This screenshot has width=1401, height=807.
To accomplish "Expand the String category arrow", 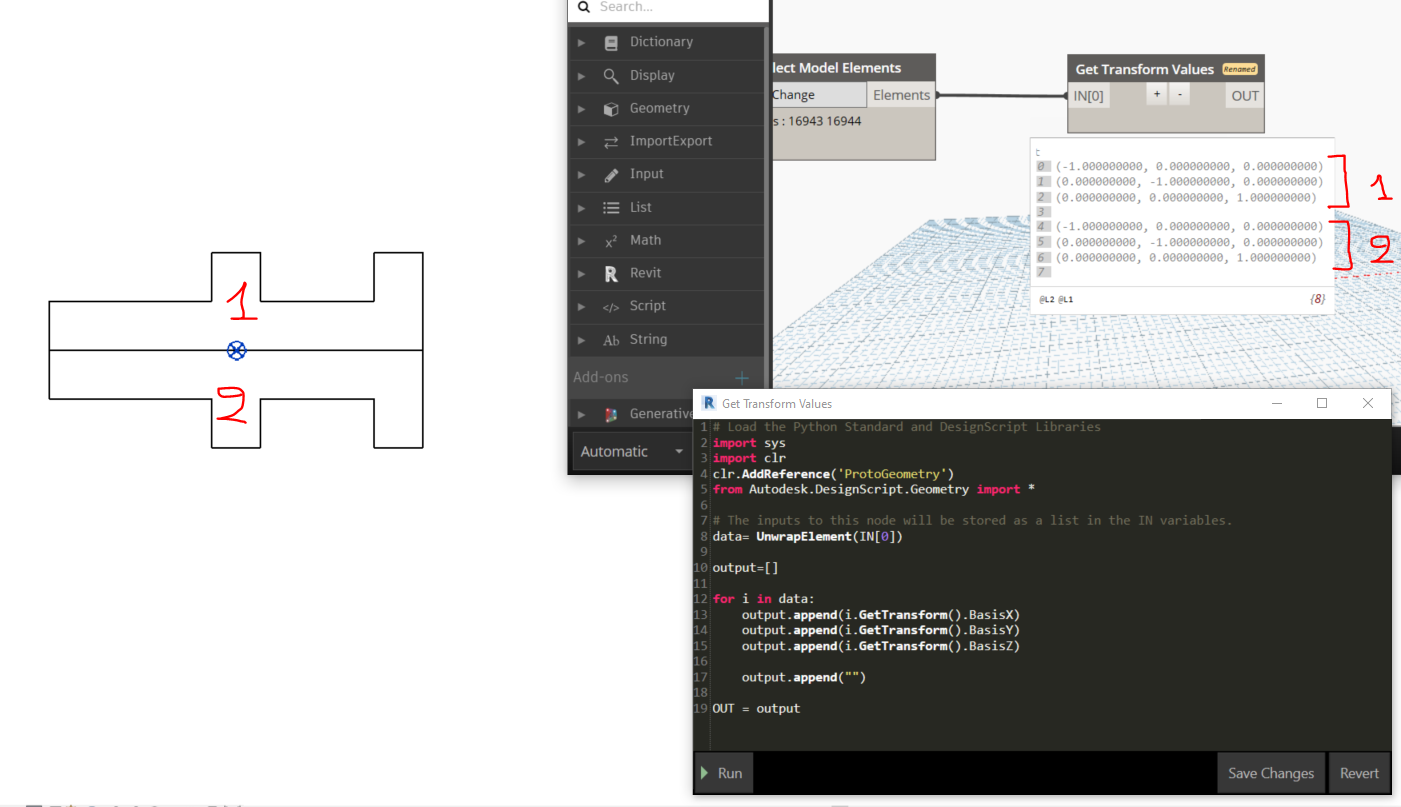I will (582, 340).
